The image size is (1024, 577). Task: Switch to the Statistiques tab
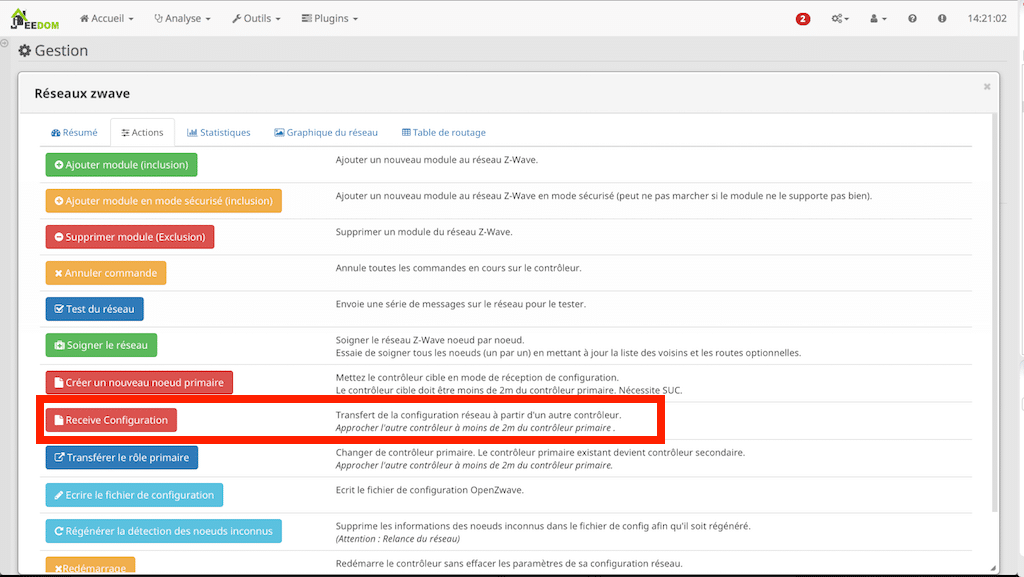218,132
